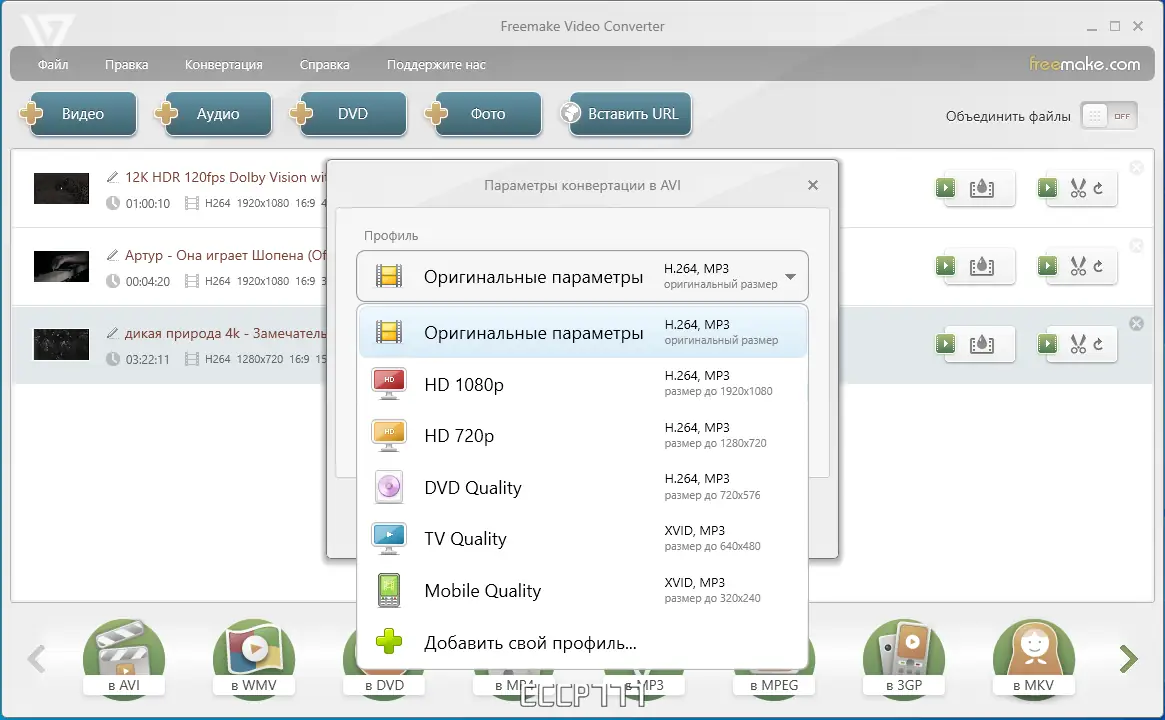Click the в MPEG format icon
1165x720 pixels.
(773, 685)
